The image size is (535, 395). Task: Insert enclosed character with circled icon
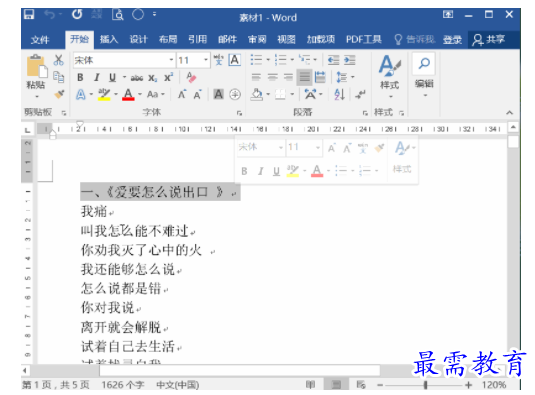(235, 94)
